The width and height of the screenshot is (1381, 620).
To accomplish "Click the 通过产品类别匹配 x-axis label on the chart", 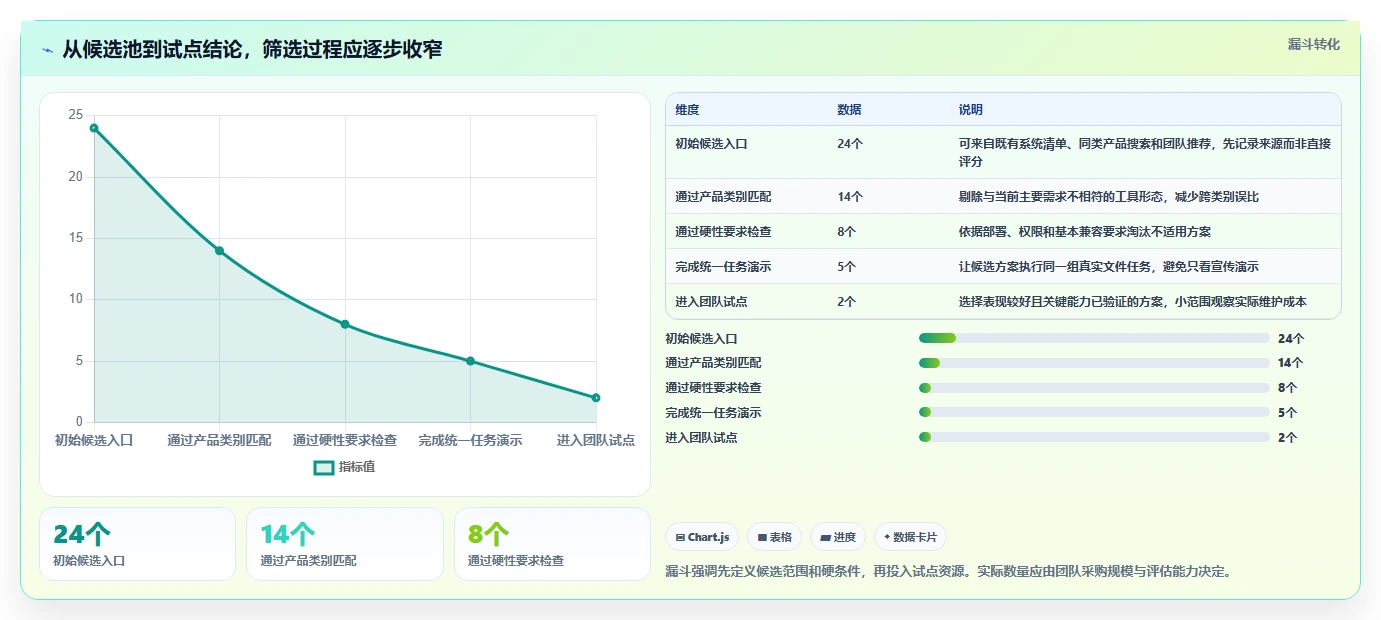I will (219, 440).
